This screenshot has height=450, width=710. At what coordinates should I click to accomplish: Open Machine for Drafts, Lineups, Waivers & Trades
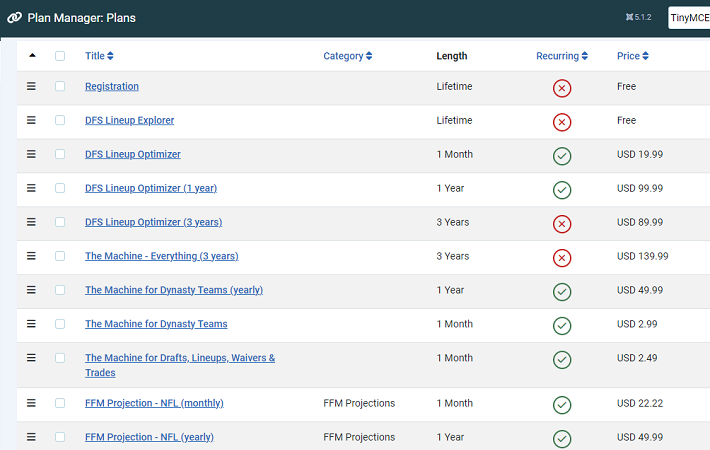(x=180, y=365)
